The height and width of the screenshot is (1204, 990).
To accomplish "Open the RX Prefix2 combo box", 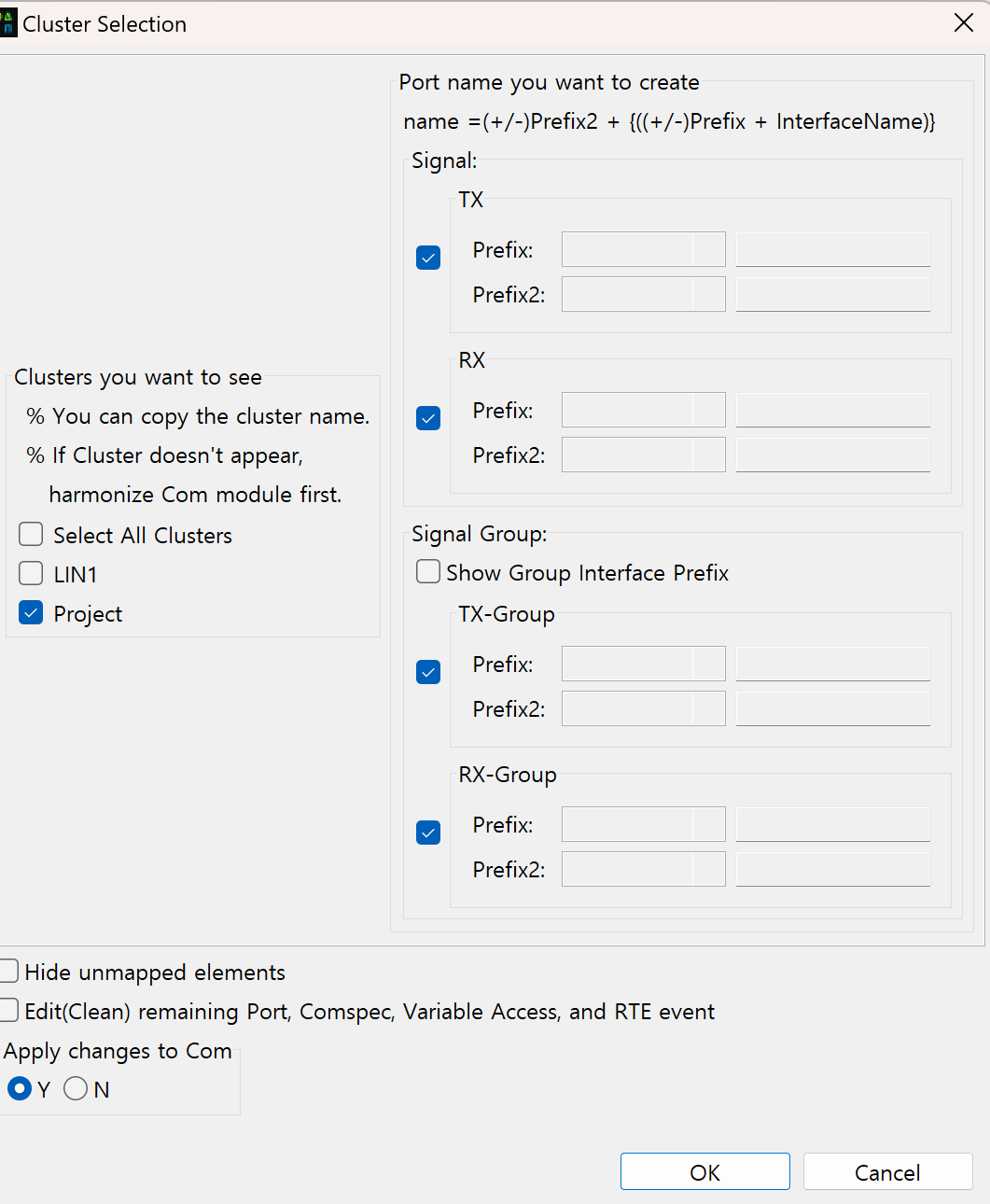I will coord(643,455).
